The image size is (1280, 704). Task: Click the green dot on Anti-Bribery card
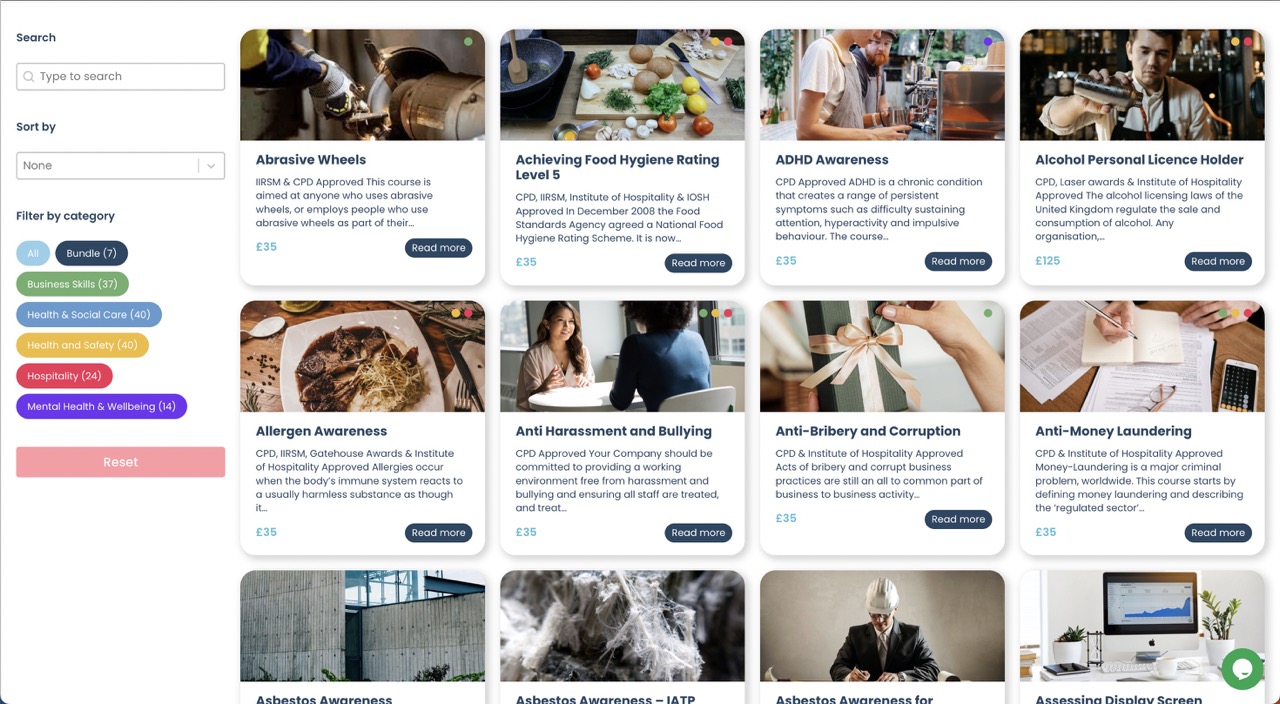click(x=988, y=313)
